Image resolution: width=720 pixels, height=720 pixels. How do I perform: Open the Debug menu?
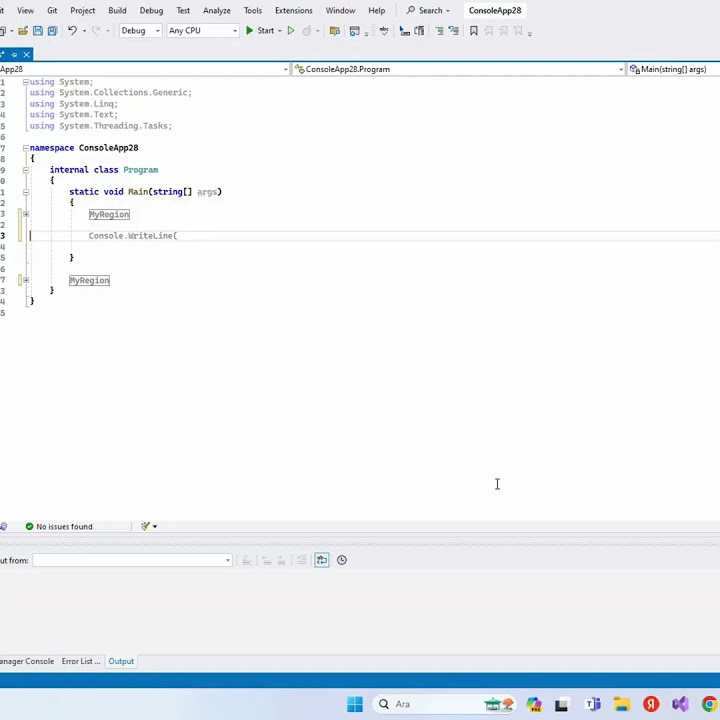pyautogui.click(x=151, y=10)
